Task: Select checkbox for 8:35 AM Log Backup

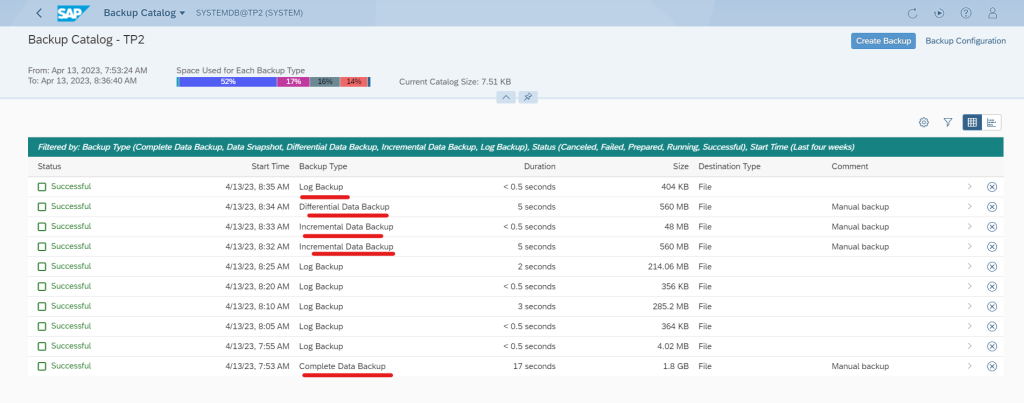Action: click(x=42, y=187)
